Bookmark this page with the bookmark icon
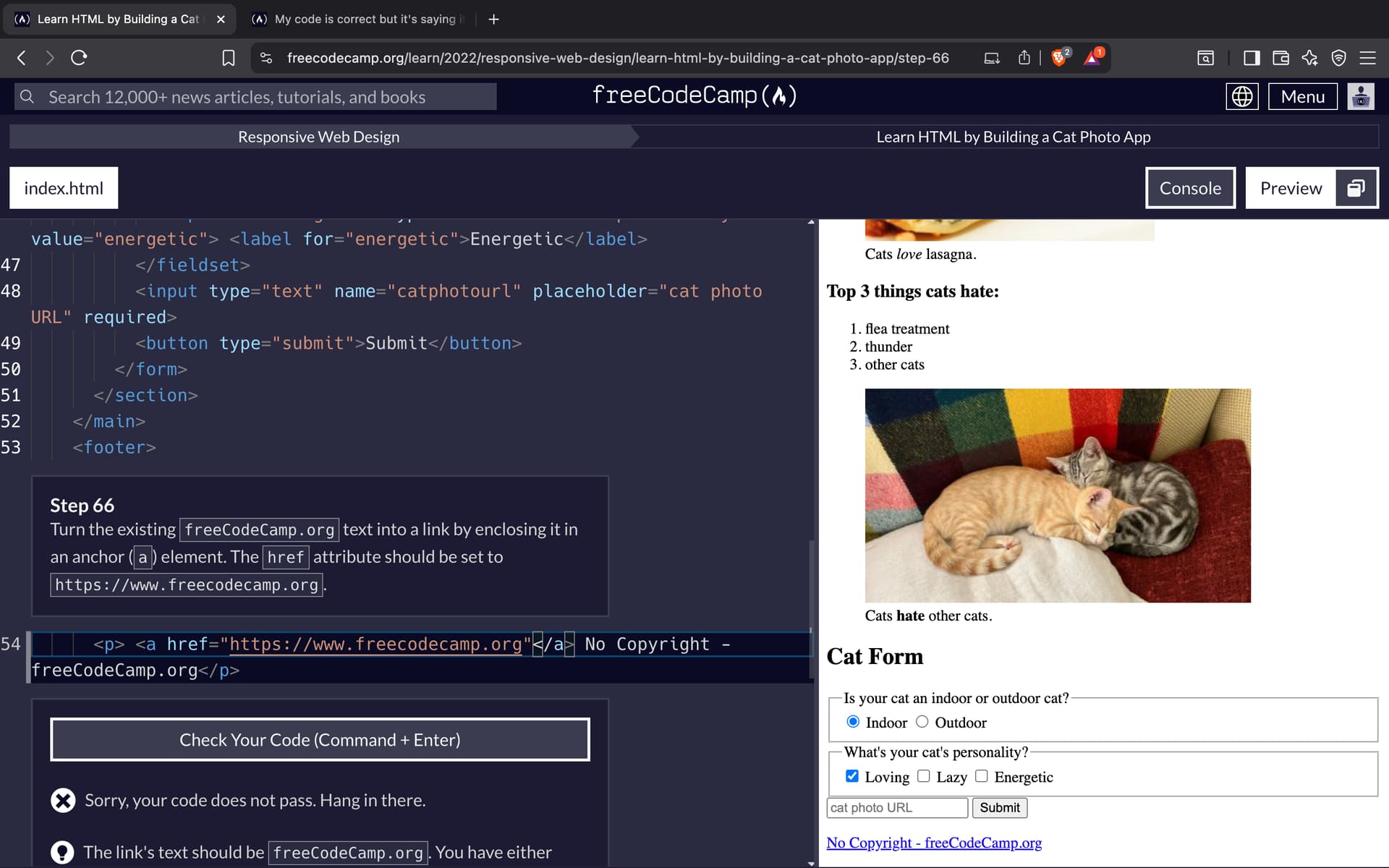Viewport: 1389px width, 868px height. click(229, 58)
